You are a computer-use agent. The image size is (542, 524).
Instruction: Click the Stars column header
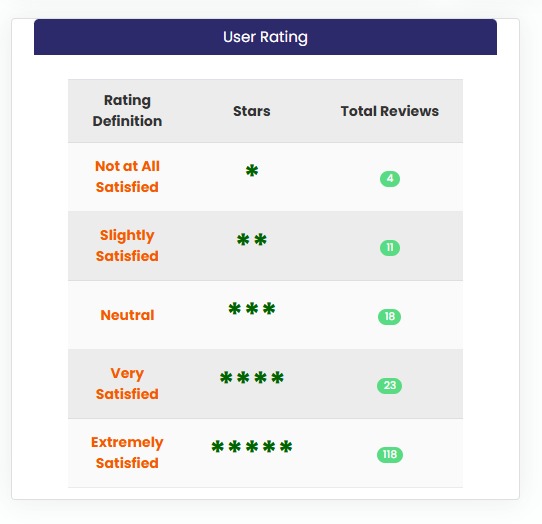[252, 111]
